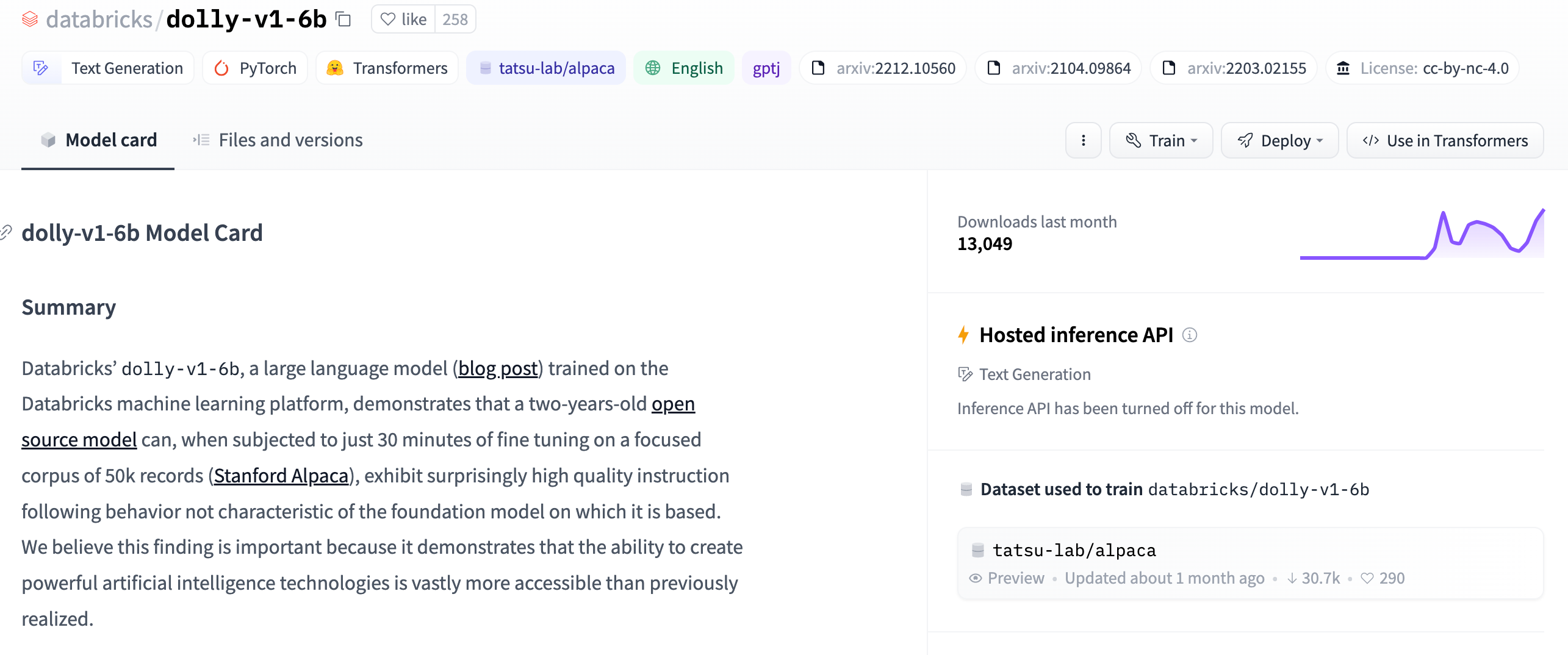
Task: Open the blog post link
Action: point(498,368)
